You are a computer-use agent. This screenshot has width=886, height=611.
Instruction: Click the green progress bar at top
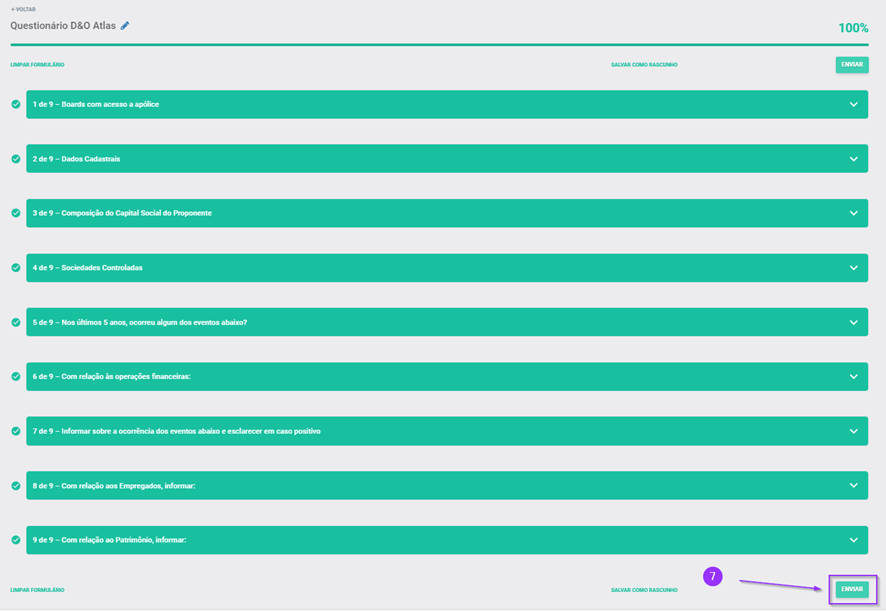tap(440, 45)
